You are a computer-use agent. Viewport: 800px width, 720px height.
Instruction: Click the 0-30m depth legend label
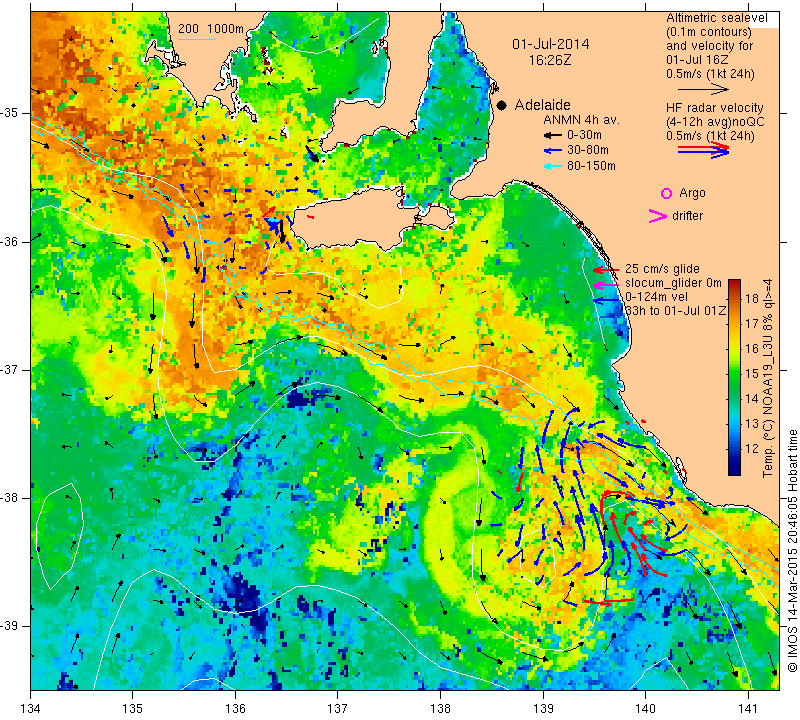(584, 135)
